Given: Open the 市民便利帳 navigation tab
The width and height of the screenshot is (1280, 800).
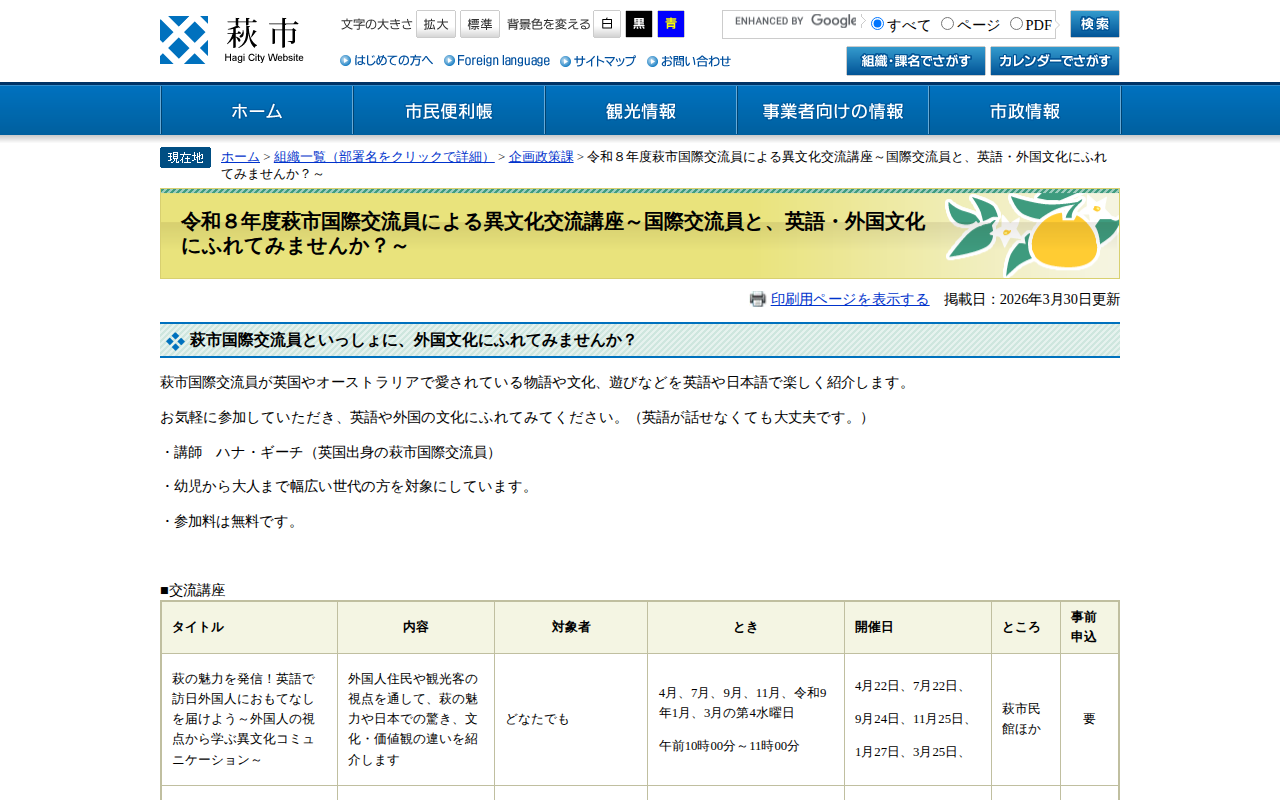Looking at the screenshot, I should pyautogui.click(x=448, y=111).
